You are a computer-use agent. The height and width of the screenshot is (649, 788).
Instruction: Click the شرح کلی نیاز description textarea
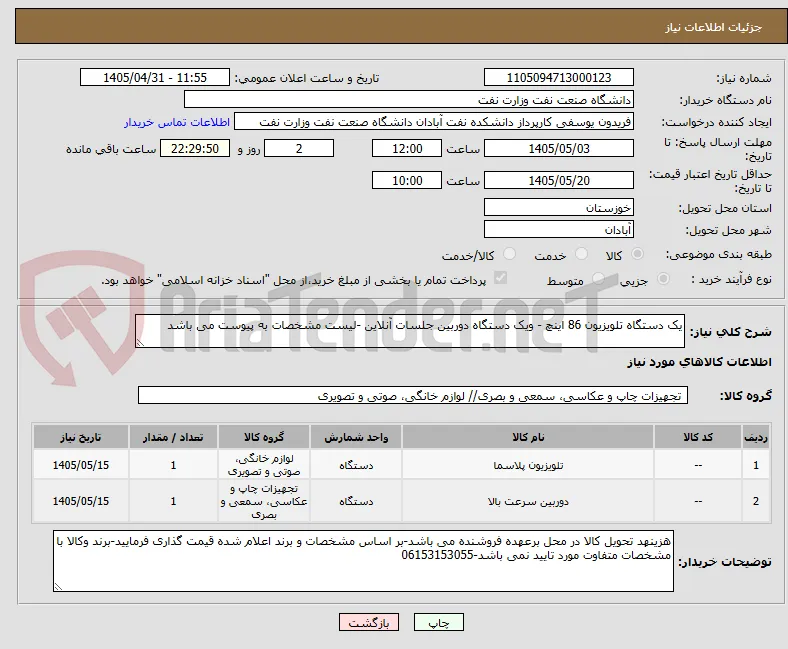point(410,331)
